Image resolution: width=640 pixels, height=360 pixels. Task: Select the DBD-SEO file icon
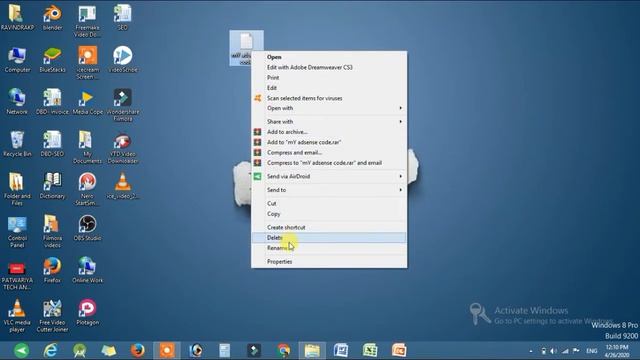(x=52, y=144)
